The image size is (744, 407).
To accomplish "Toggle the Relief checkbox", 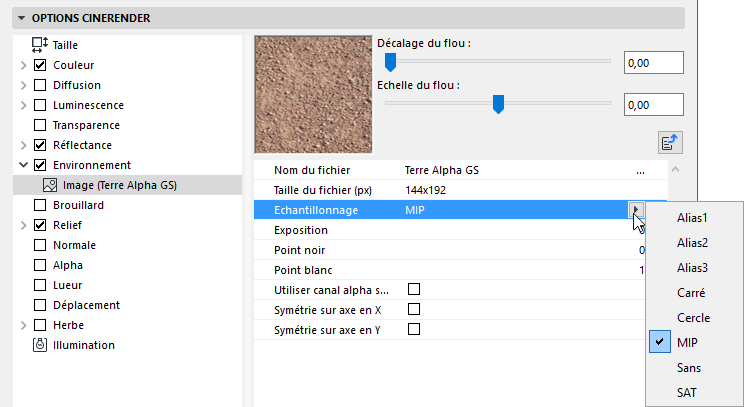I will click(40, 225).
